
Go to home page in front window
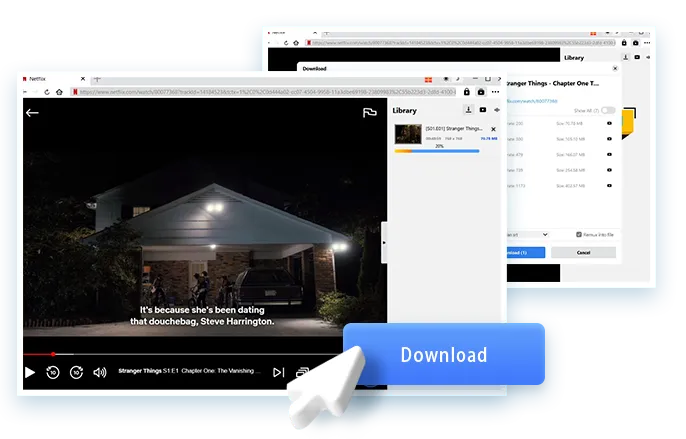60,92
